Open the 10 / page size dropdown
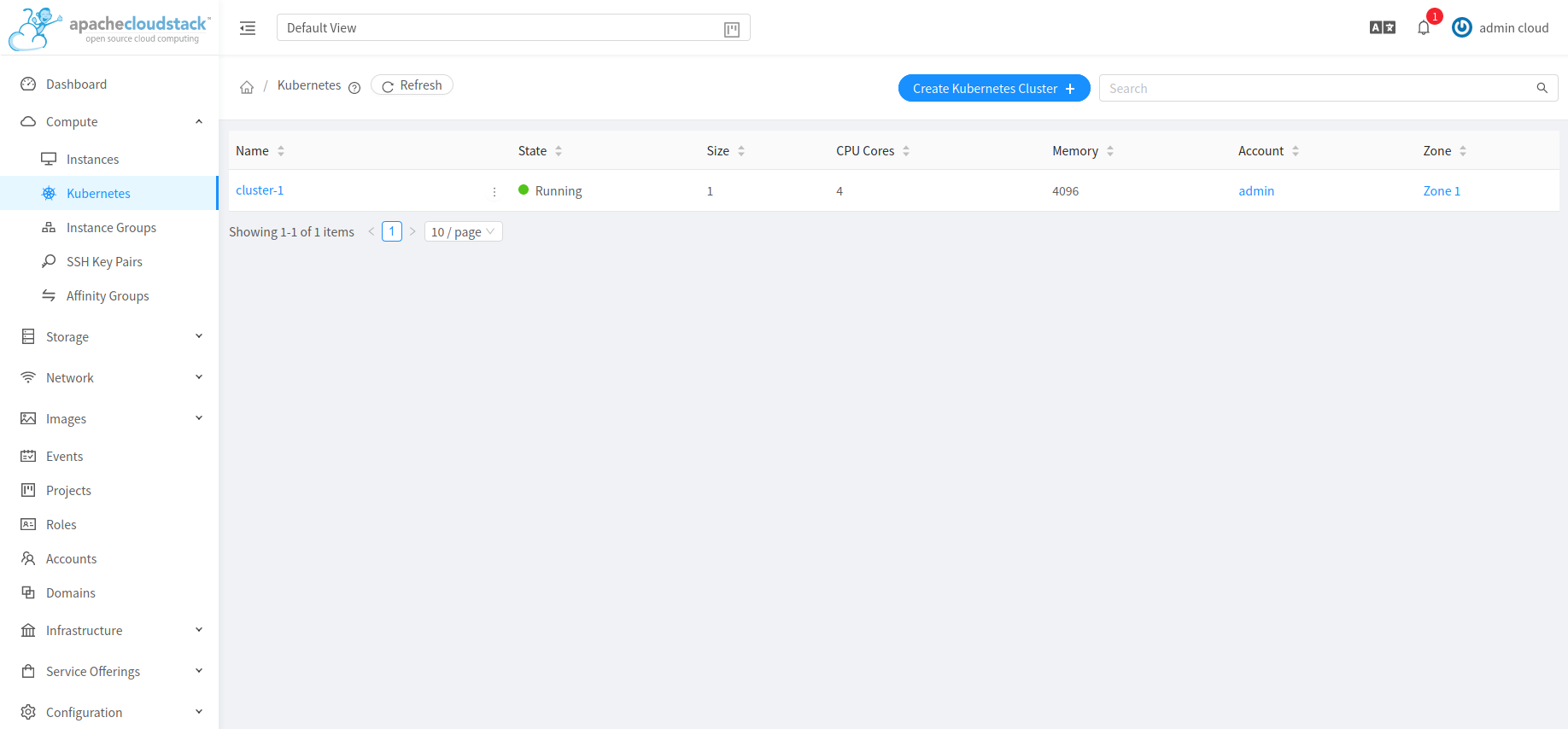The image size is (1568, 729). pos(463,232)
